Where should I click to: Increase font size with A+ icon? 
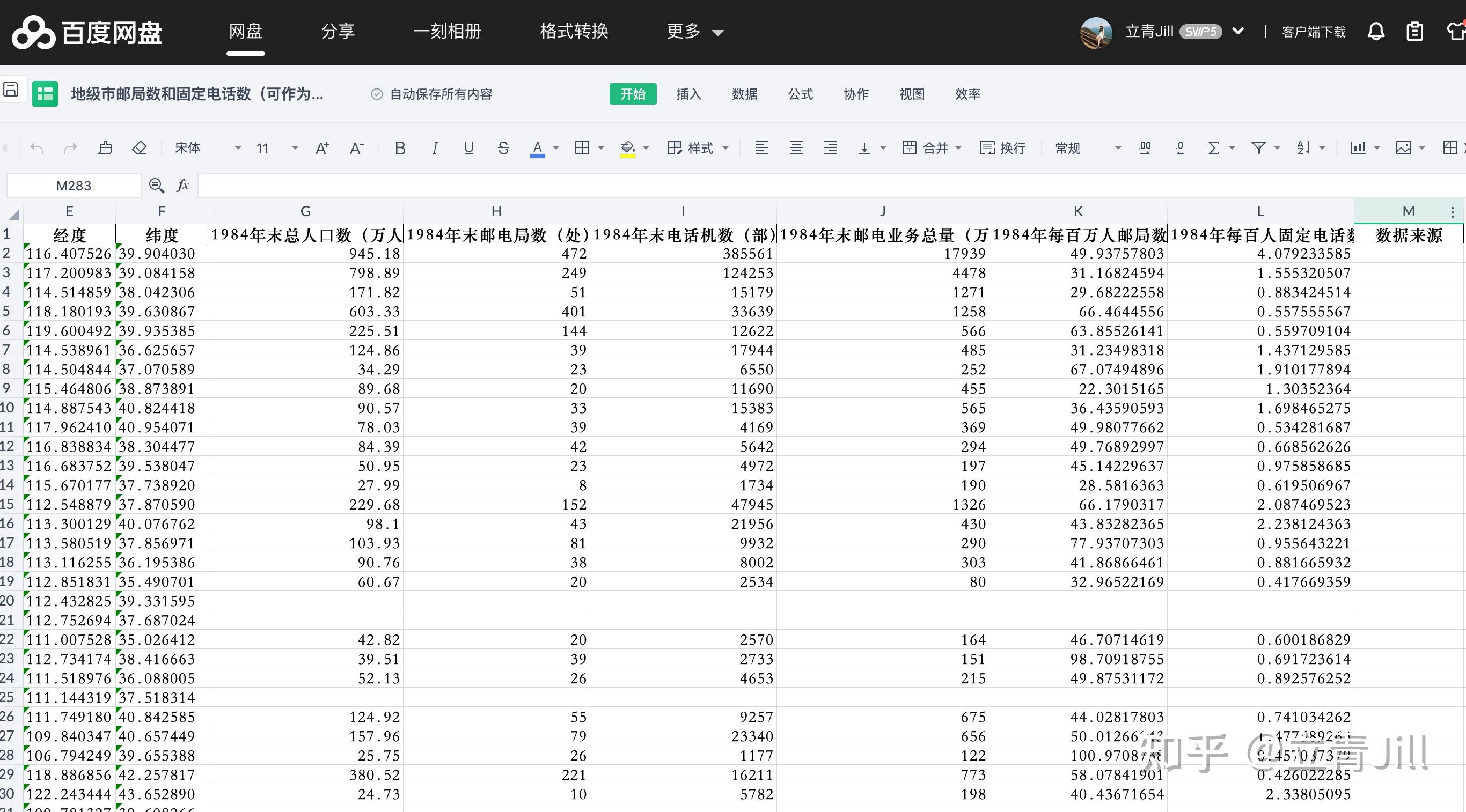click(x=322, y=149)
